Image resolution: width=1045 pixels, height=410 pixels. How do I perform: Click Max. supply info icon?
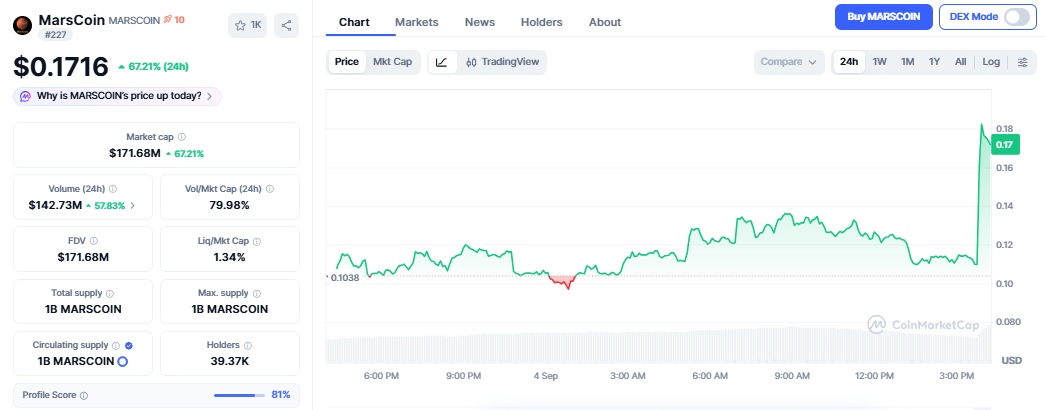257,293
